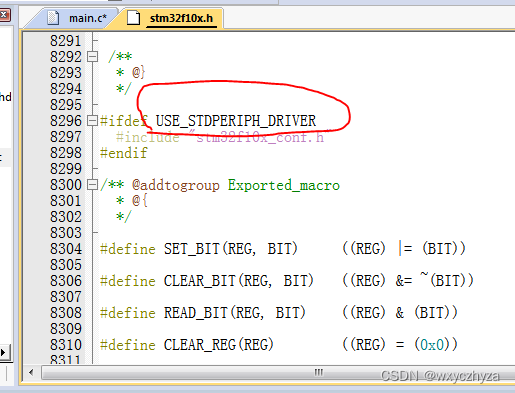Screen dimensions: 515x393
Task: Select the stm32f10x.h tab
Action: (x=181, y=18)
